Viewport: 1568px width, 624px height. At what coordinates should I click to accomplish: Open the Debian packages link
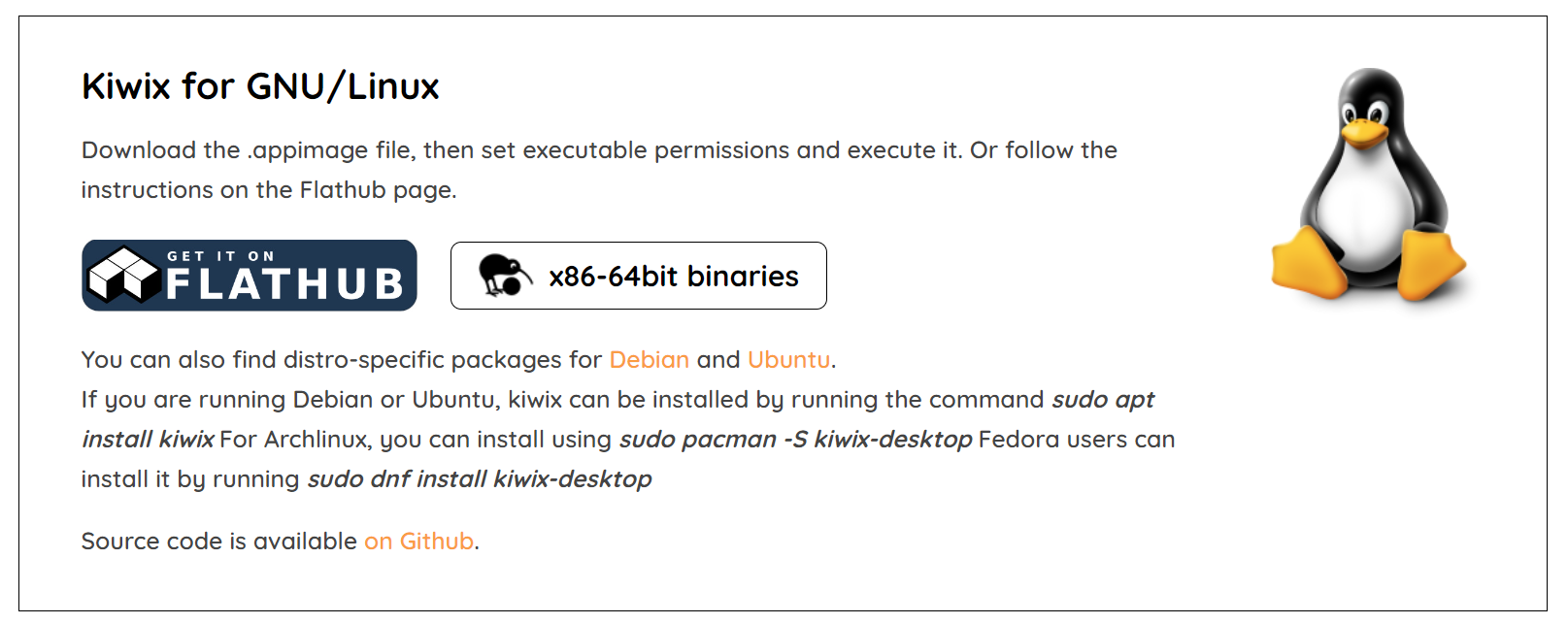[647, 358]
